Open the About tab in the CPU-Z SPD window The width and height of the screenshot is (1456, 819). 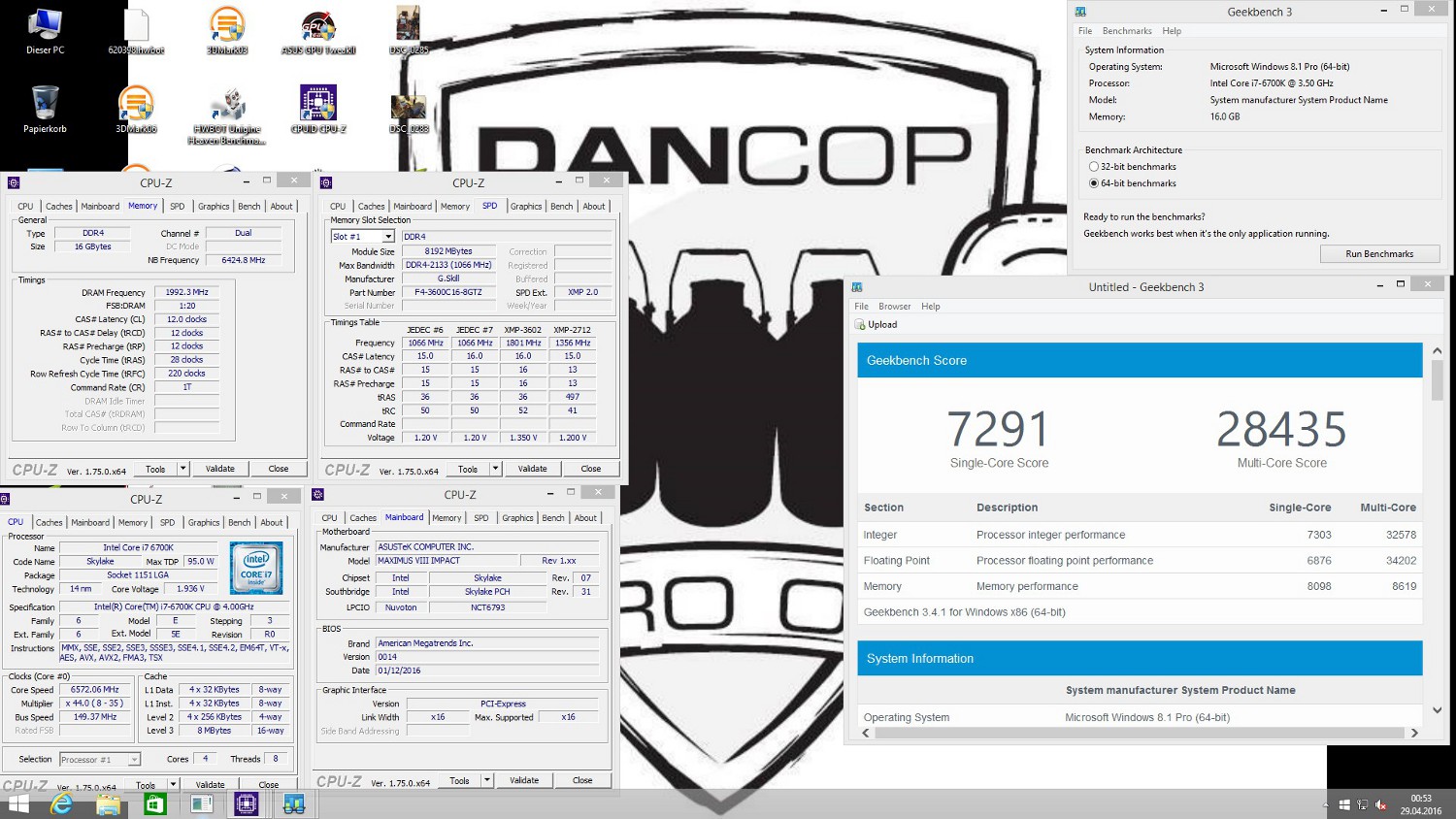594,207
